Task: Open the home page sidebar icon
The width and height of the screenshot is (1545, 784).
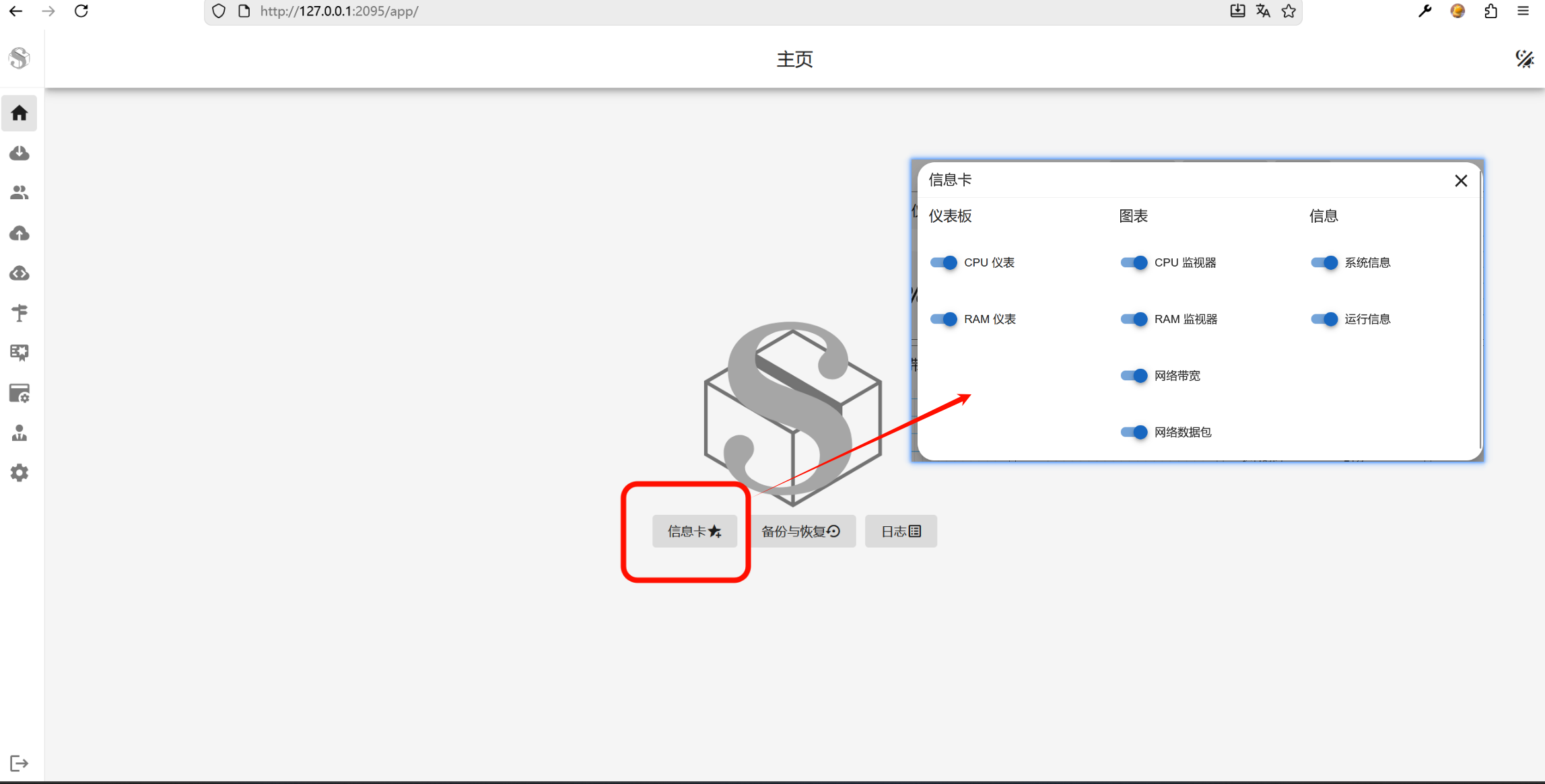Action: 20,113
